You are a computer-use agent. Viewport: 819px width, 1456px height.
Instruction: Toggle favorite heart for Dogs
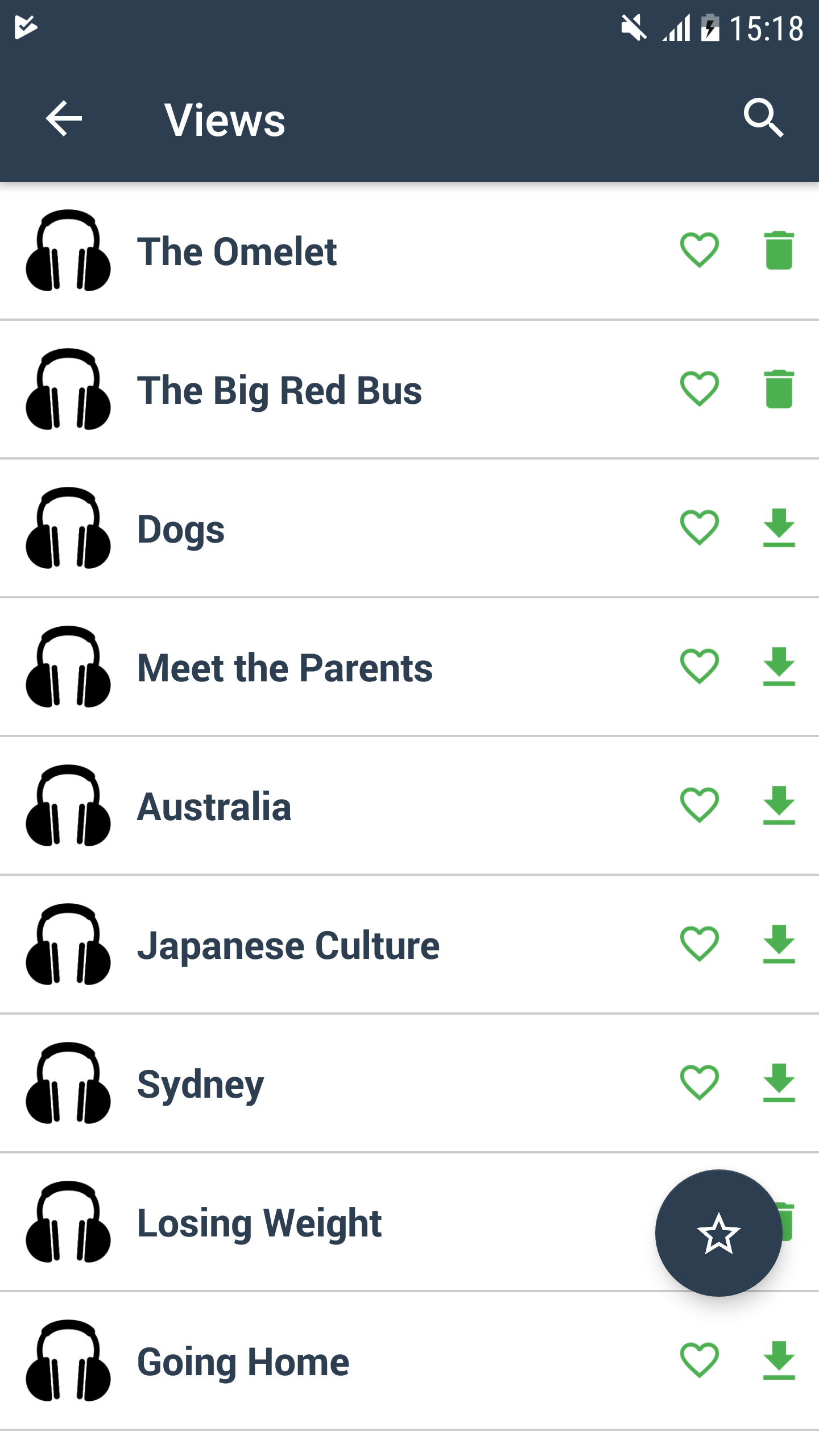(699, 528)
